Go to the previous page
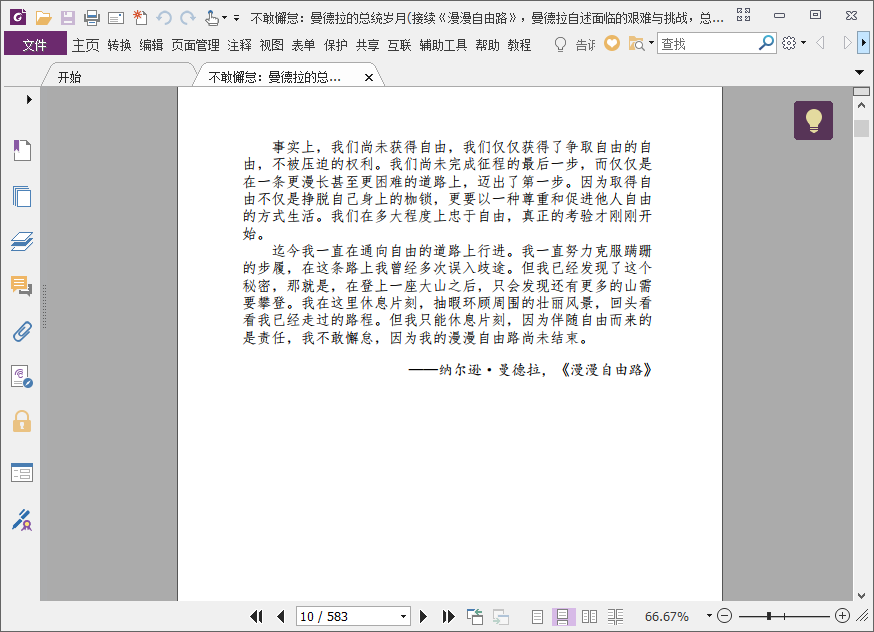874x632 pixels. [x=281, y=616]
